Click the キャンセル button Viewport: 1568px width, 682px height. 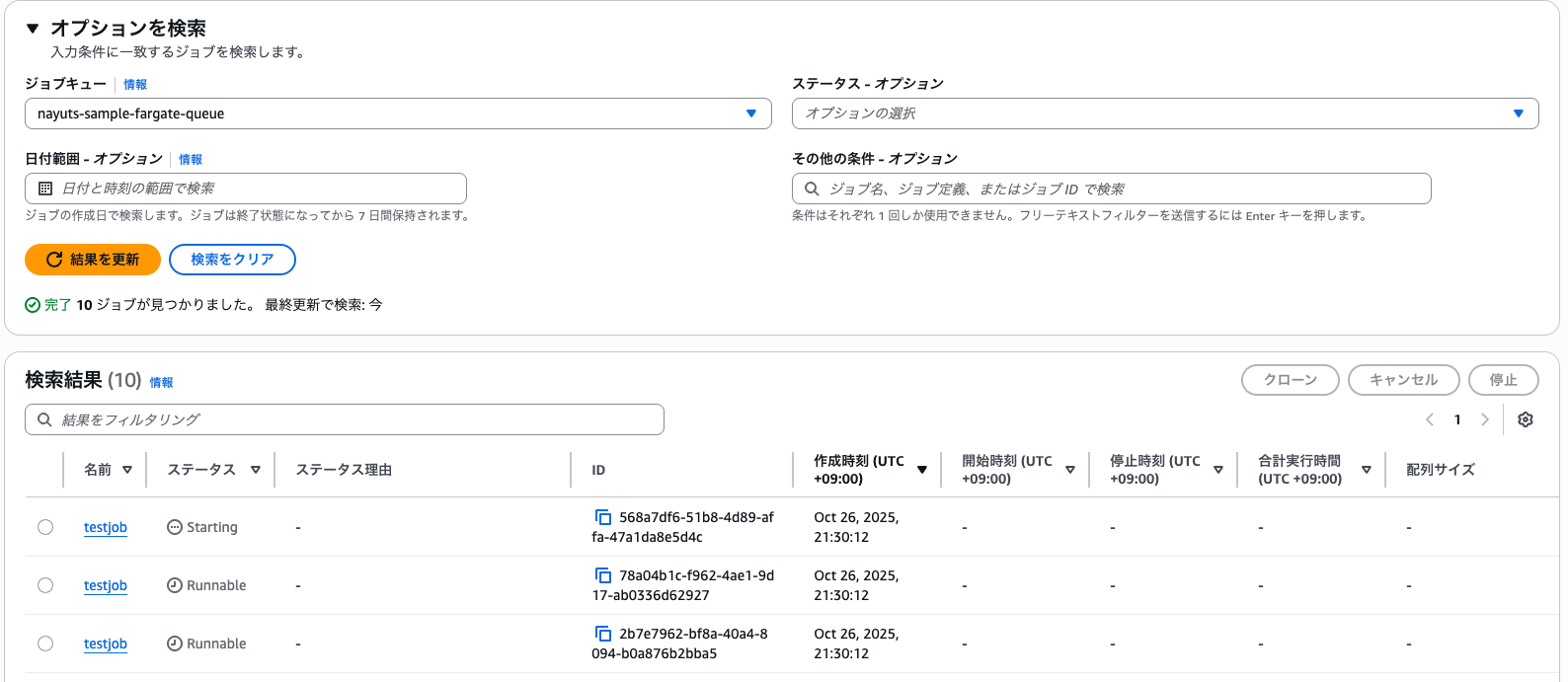tap(1404, 380)
